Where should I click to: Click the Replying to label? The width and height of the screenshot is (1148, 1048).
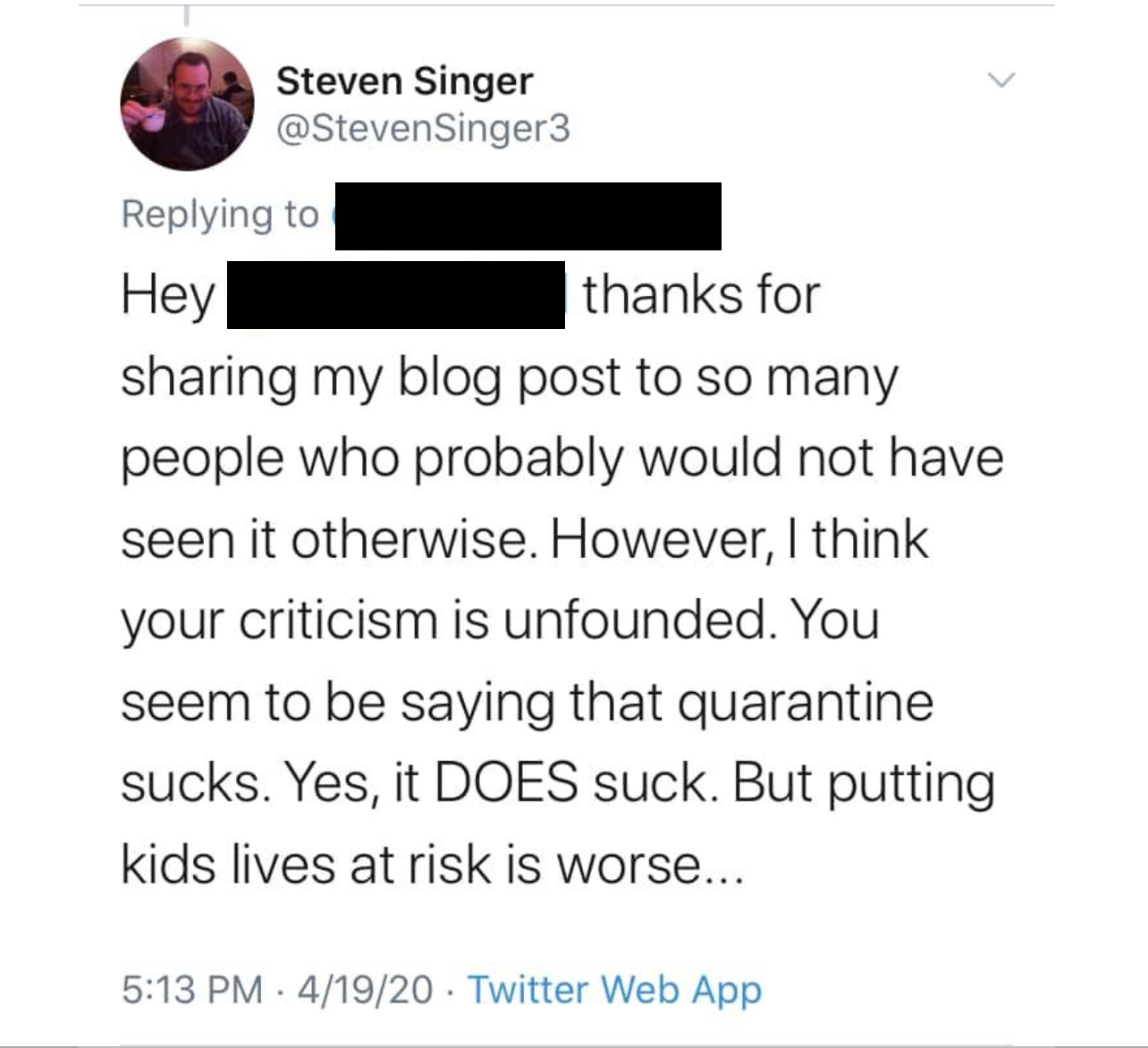coord(220,215)
